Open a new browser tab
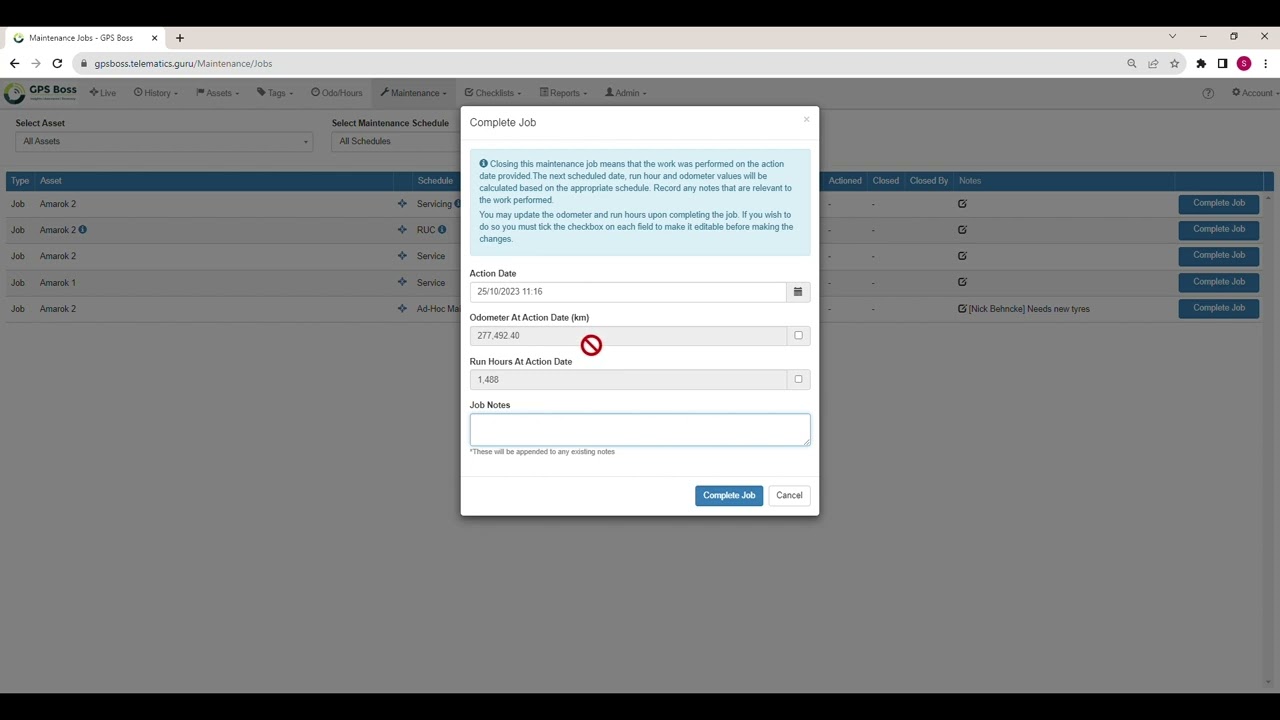The image size is (1280, 720). coord(180,38)
